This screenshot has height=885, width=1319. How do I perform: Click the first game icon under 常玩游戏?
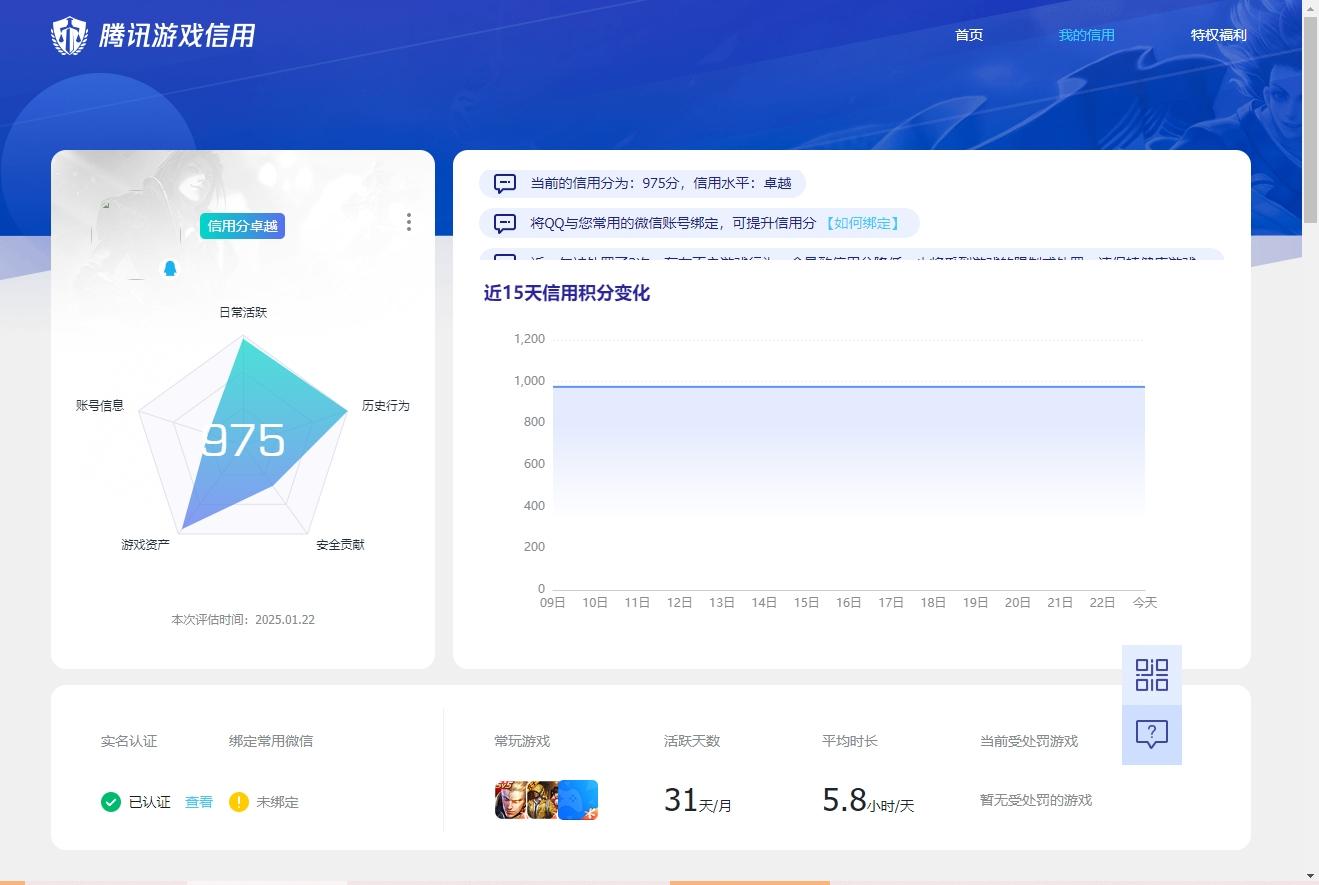point(511,800)
